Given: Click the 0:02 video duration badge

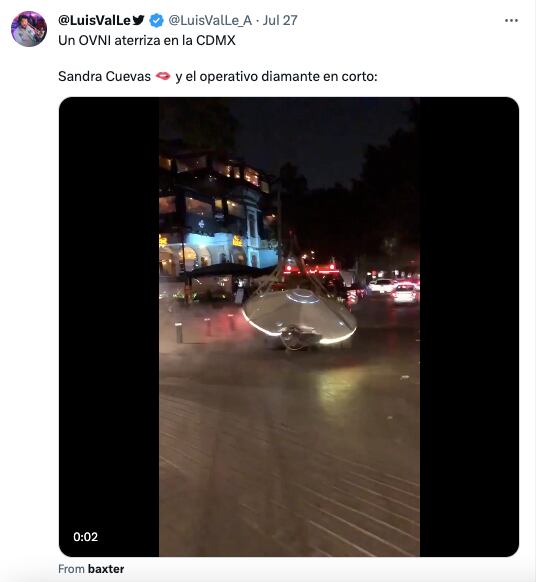Looking at the screenshot, I should (x=85, y=537).
